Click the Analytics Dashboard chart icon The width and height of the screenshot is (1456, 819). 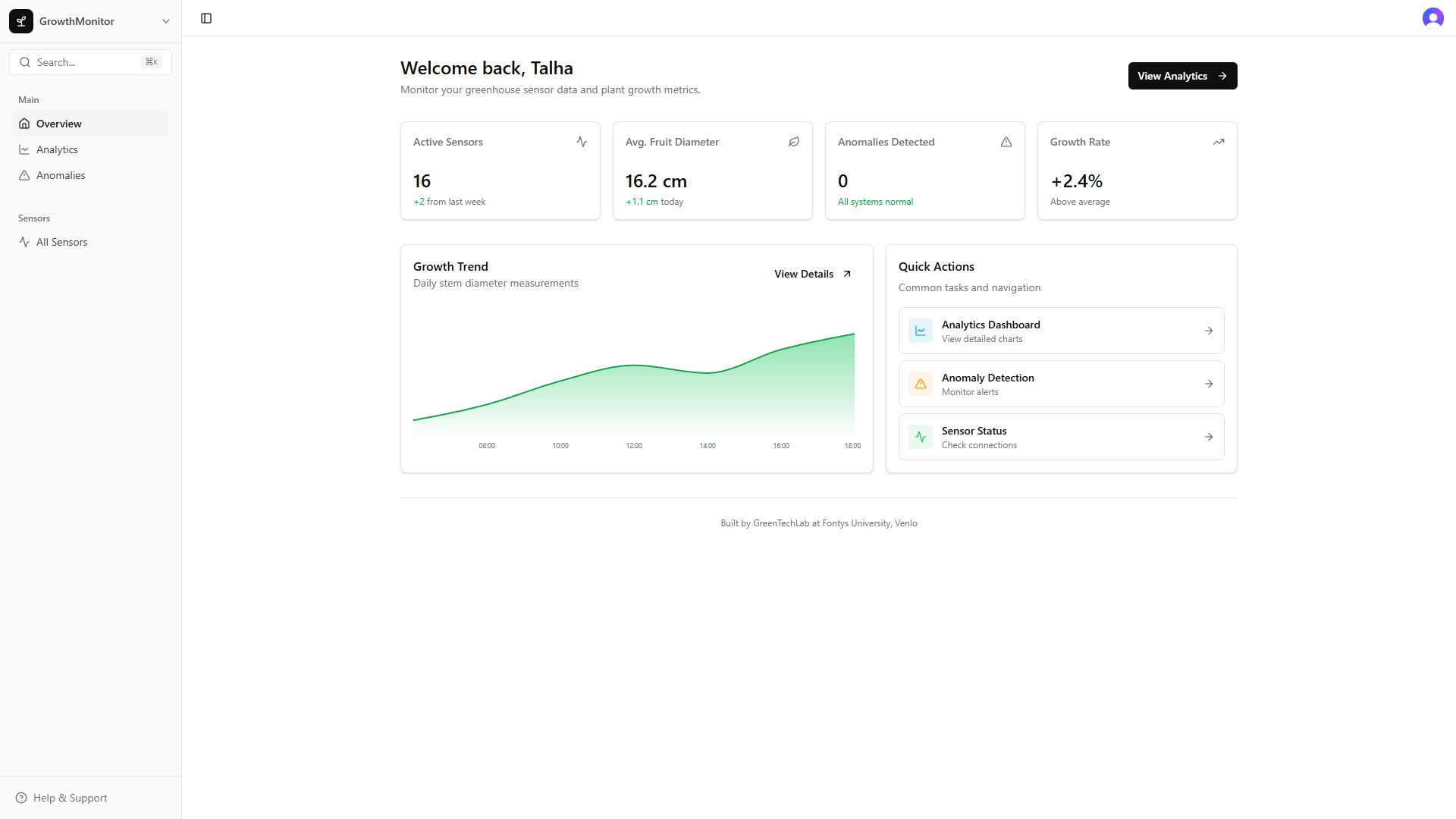920,330
